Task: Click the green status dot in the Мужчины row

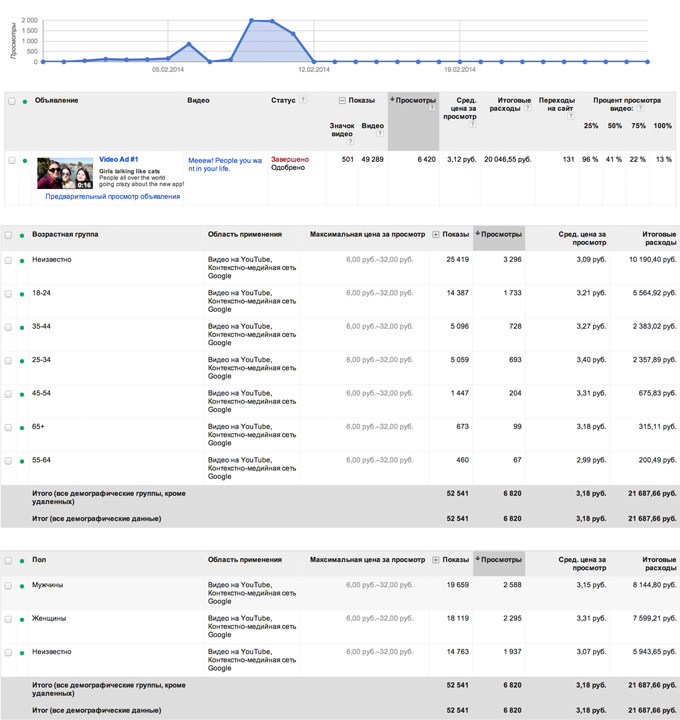Action: [x=22, y=586]
